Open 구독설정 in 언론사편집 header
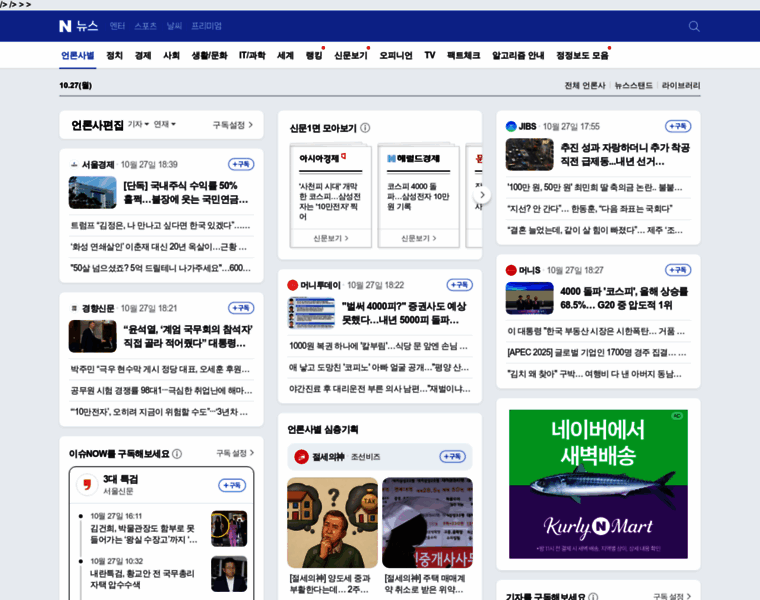The width and height of the screenshot is (760, 600). click(x=233, y=125)
